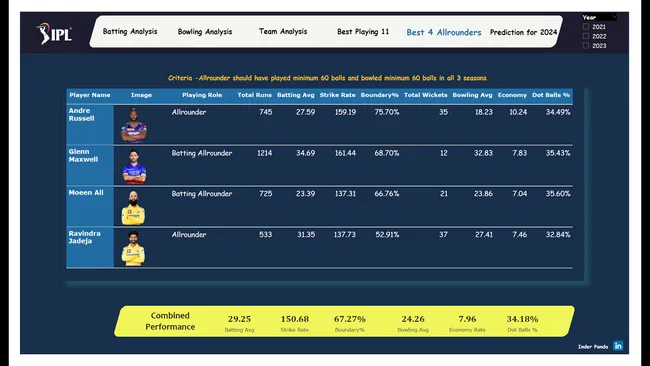The width and height of the screenshot is (650, 366).
Task: Sort by the Player Name column header
Action: 90,95
